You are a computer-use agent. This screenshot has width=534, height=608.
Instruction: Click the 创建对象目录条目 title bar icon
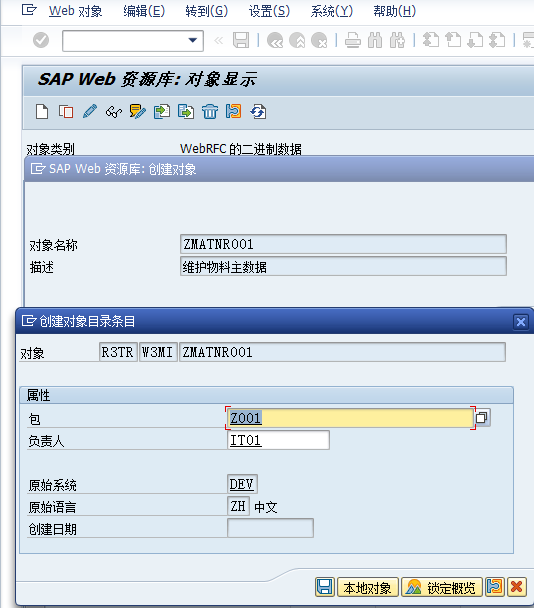click(x=29, y=321)
